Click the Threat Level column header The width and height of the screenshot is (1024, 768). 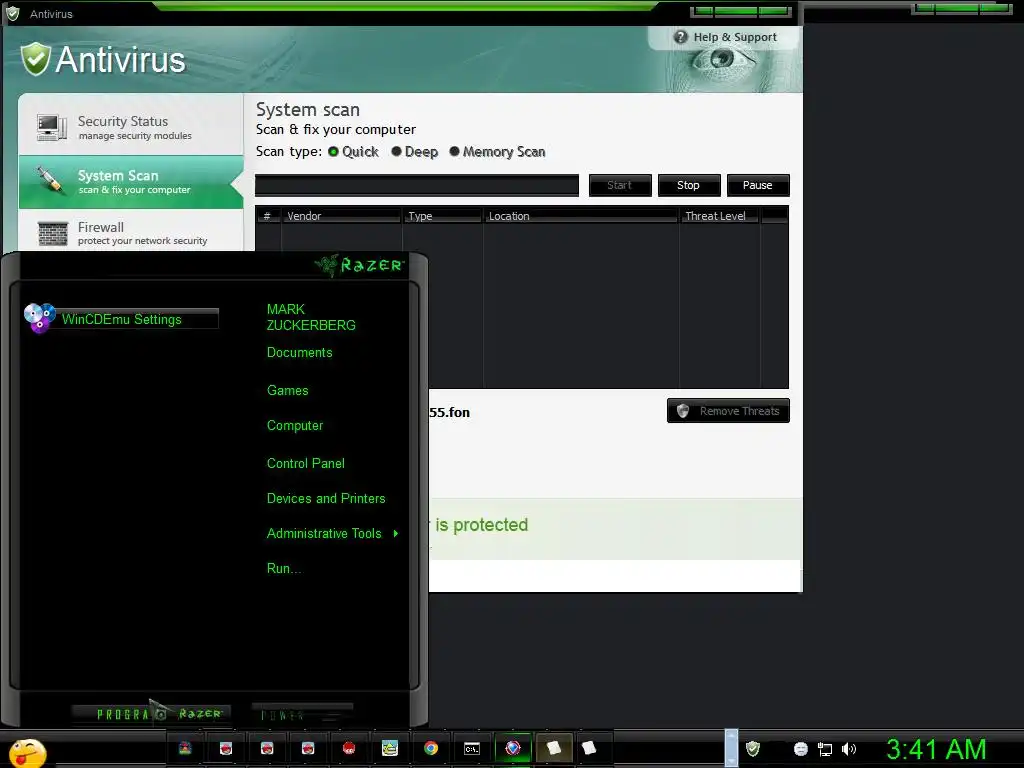719,216
